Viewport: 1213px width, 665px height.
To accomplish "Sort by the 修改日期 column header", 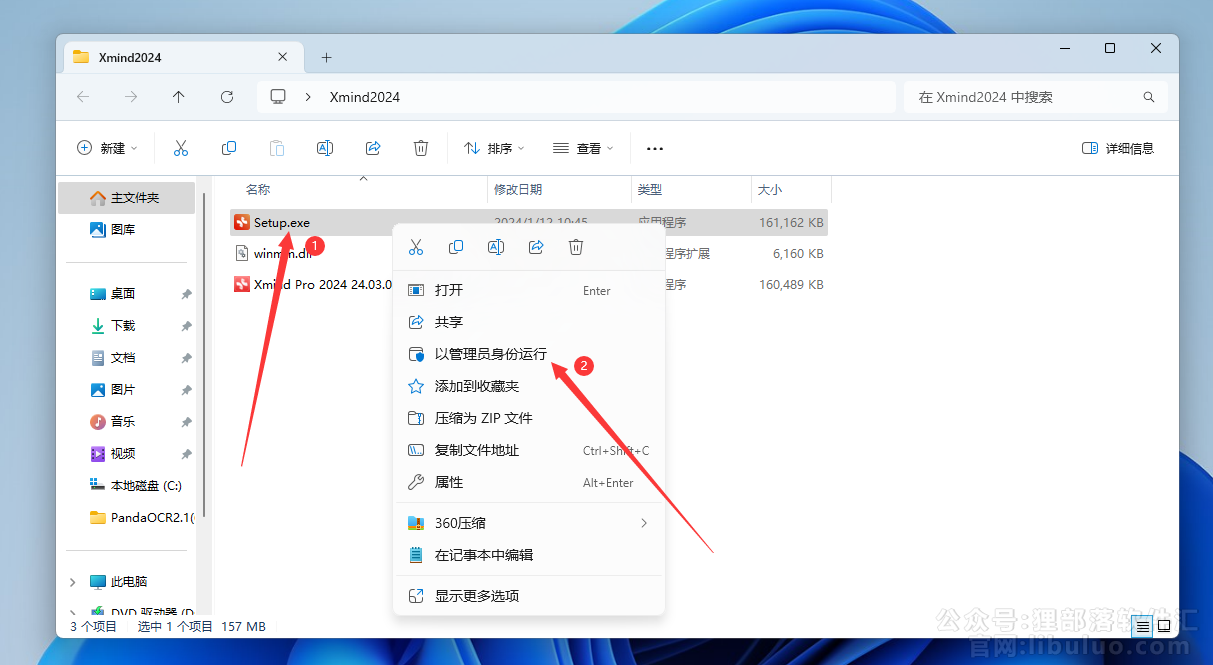I will pyautogui.click(x=518, y=189).
